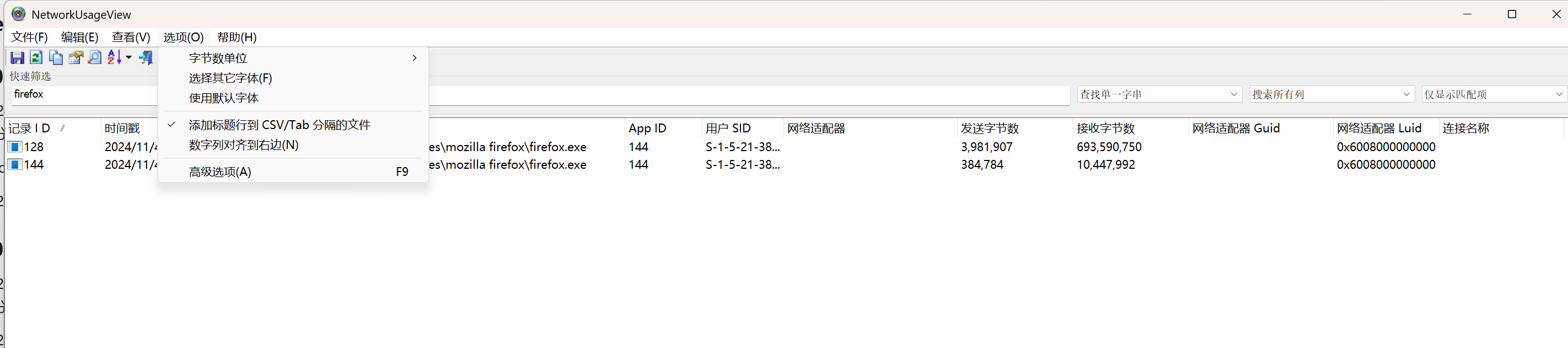
Task: Sort by the 时间戳 column header
Action: [x=130, y=129]
